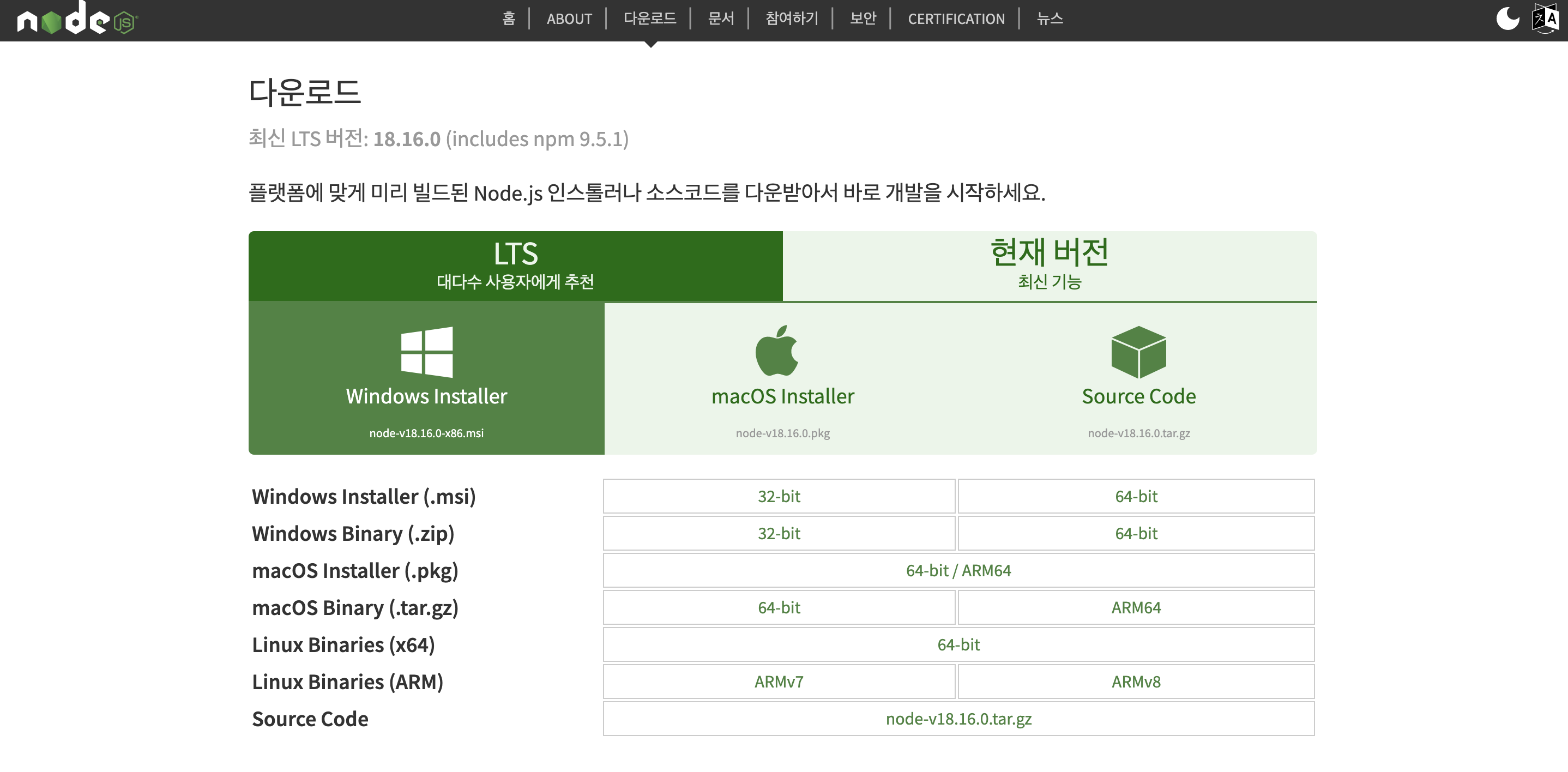Viewport: 1568px width, 772px height.
Task: Download macOS Installer 64-bit / ARM64
Action: 958,570
